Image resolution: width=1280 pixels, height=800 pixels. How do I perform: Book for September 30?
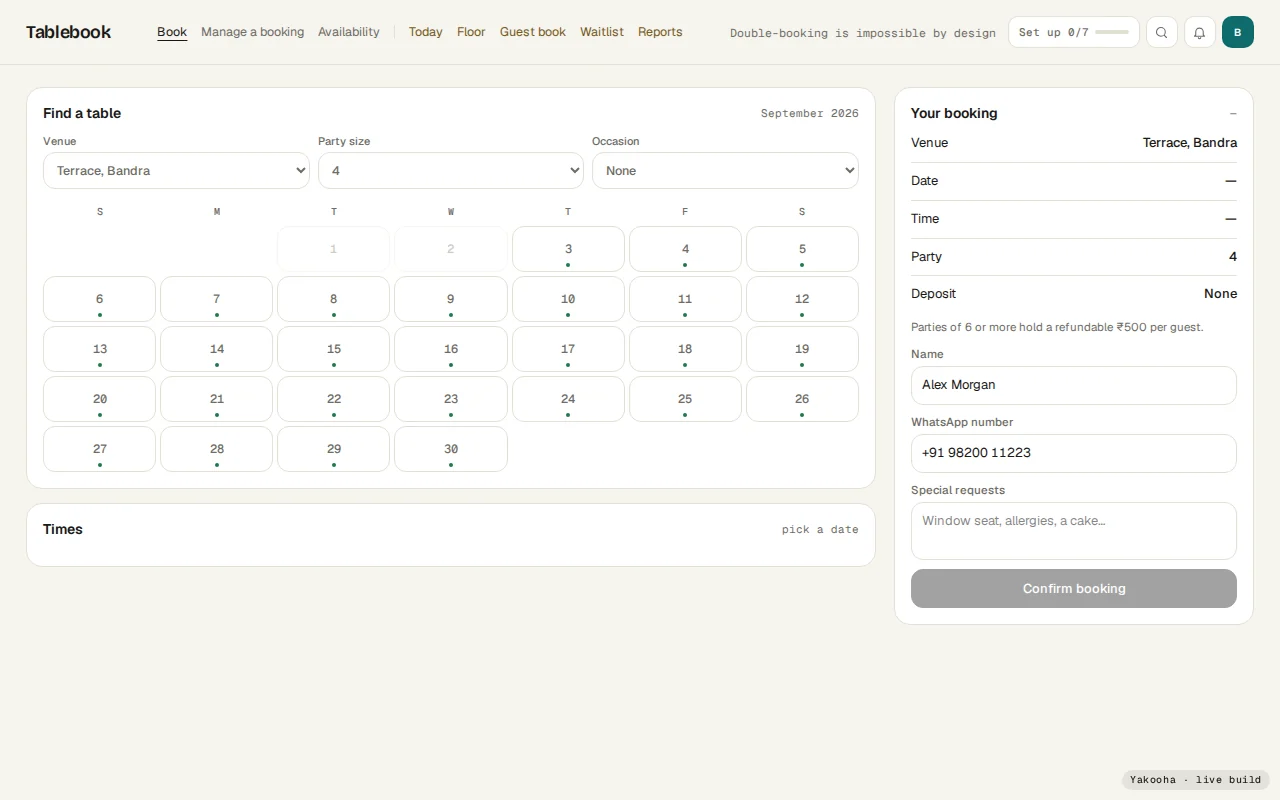pyautogui.click(x=451, y=449)
